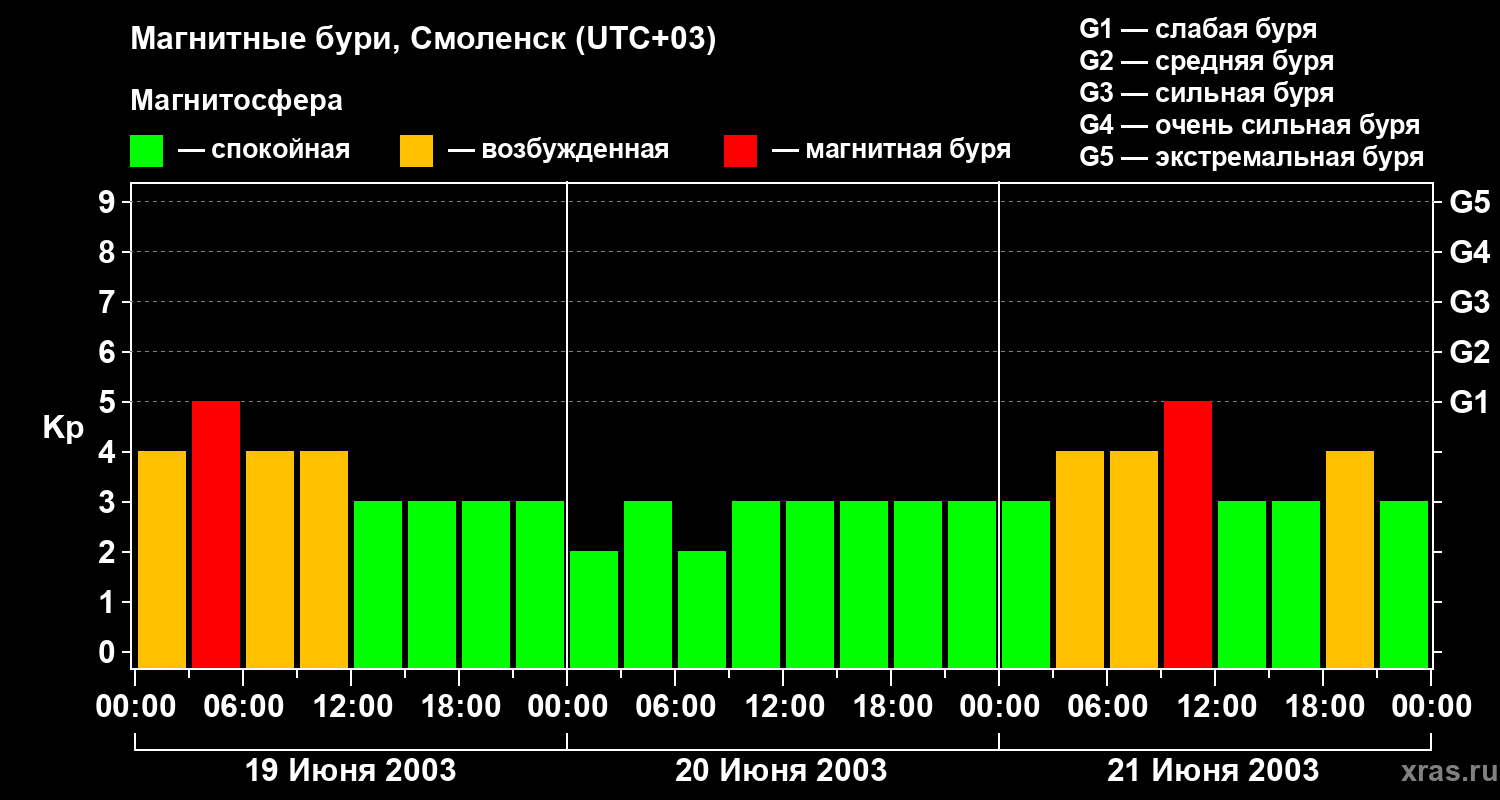Click the '06:00' time label under 19 June
Screen dimensions: 1500x800
244,707
